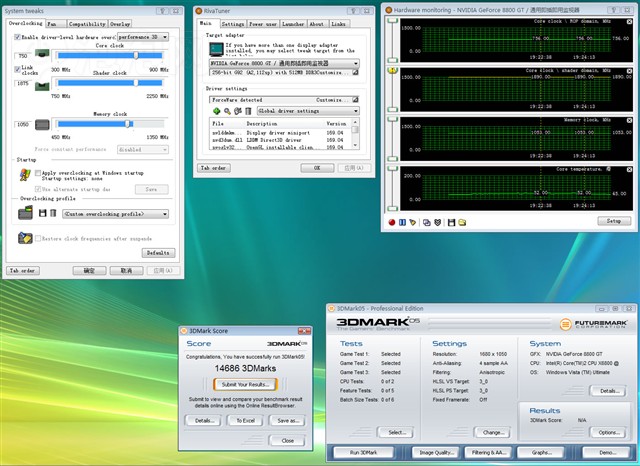The height and width of the screenshot is (466, 640).
Task: Delete overclocking profile with trash icon
Action: point(53,213)
